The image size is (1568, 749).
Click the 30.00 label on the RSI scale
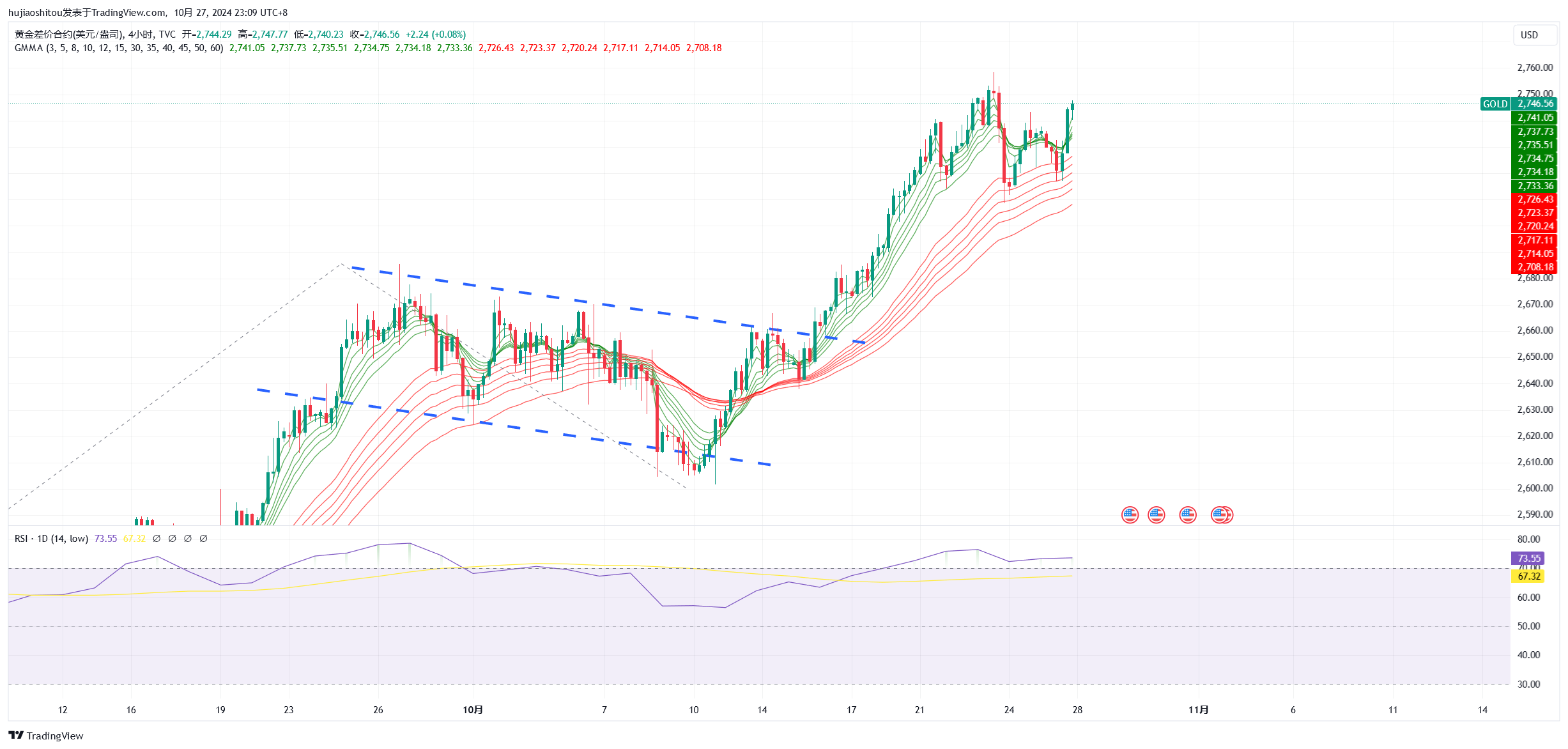[x=1528, y=684]
